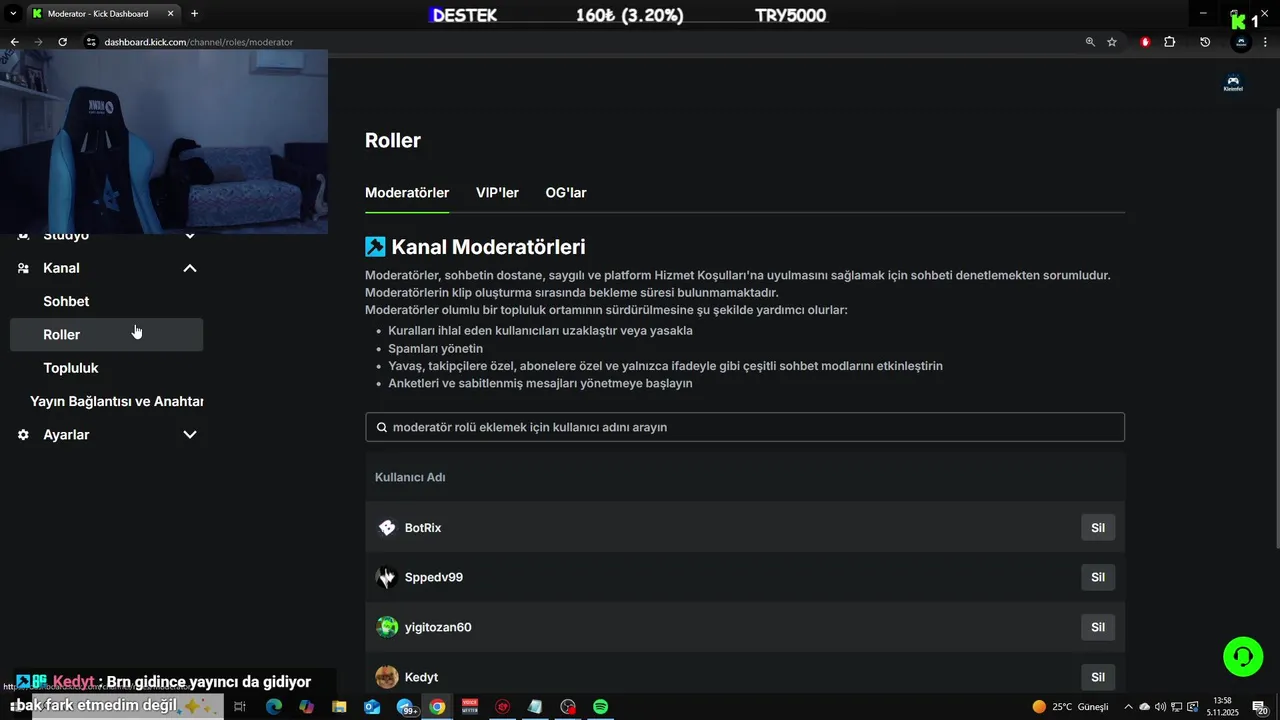This screenshot has height=720, width=1280.
Task: Open a new browser tab
Action: tap(194, 13)
